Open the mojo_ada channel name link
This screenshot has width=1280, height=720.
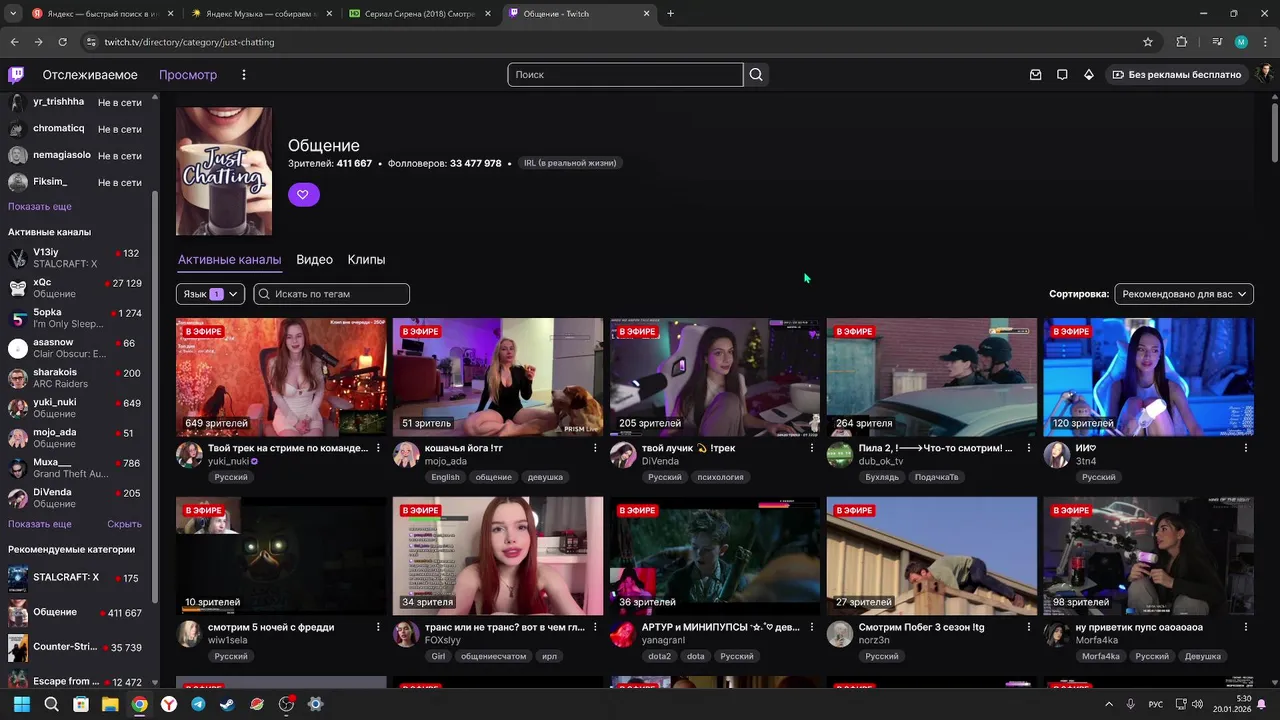[445, 462]
